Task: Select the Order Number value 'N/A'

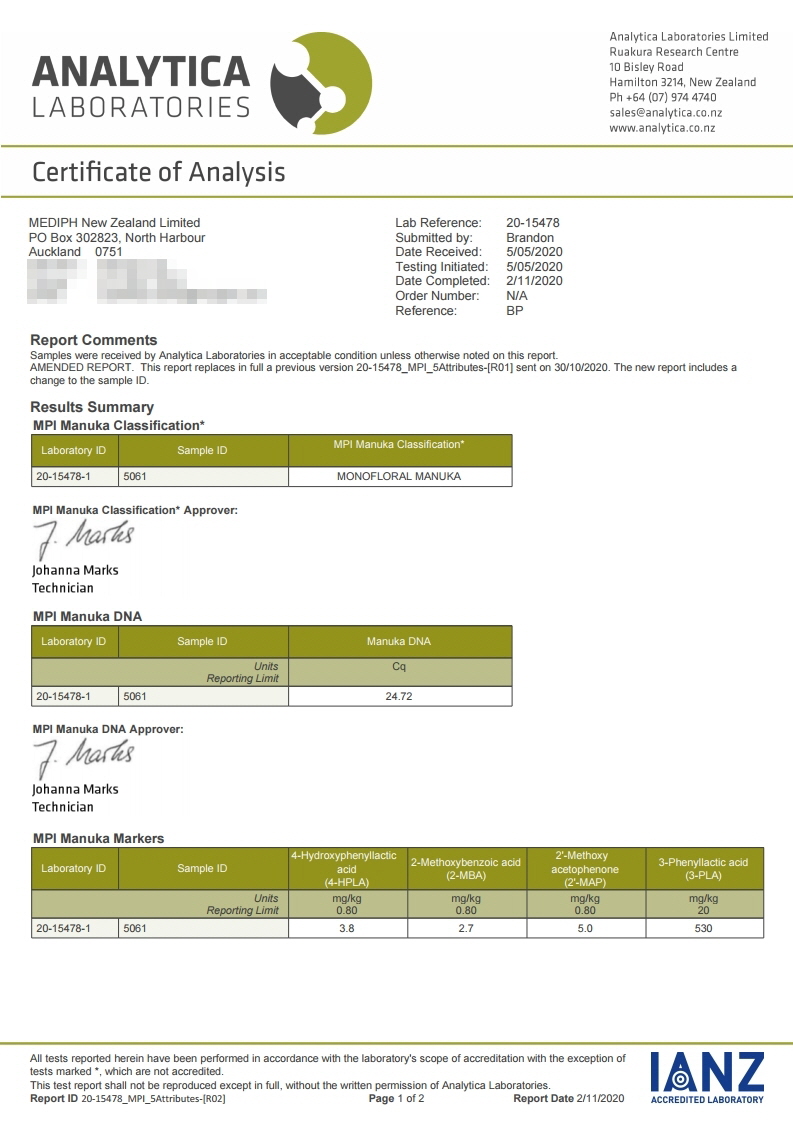Action: (x=517, y=296)
